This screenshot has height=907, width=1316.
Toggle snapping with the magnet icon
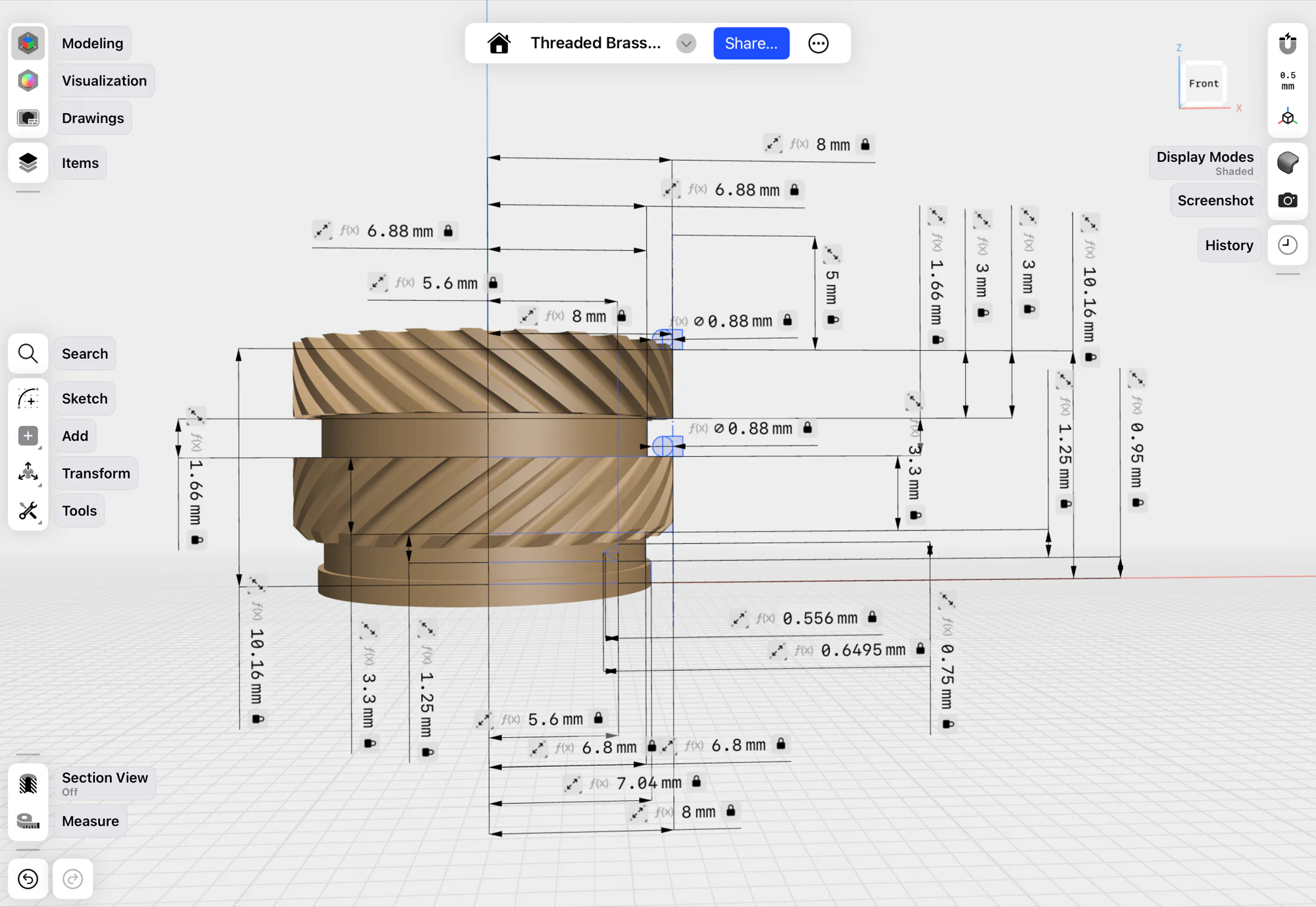pyautogui.click(x=1287, y=43)
